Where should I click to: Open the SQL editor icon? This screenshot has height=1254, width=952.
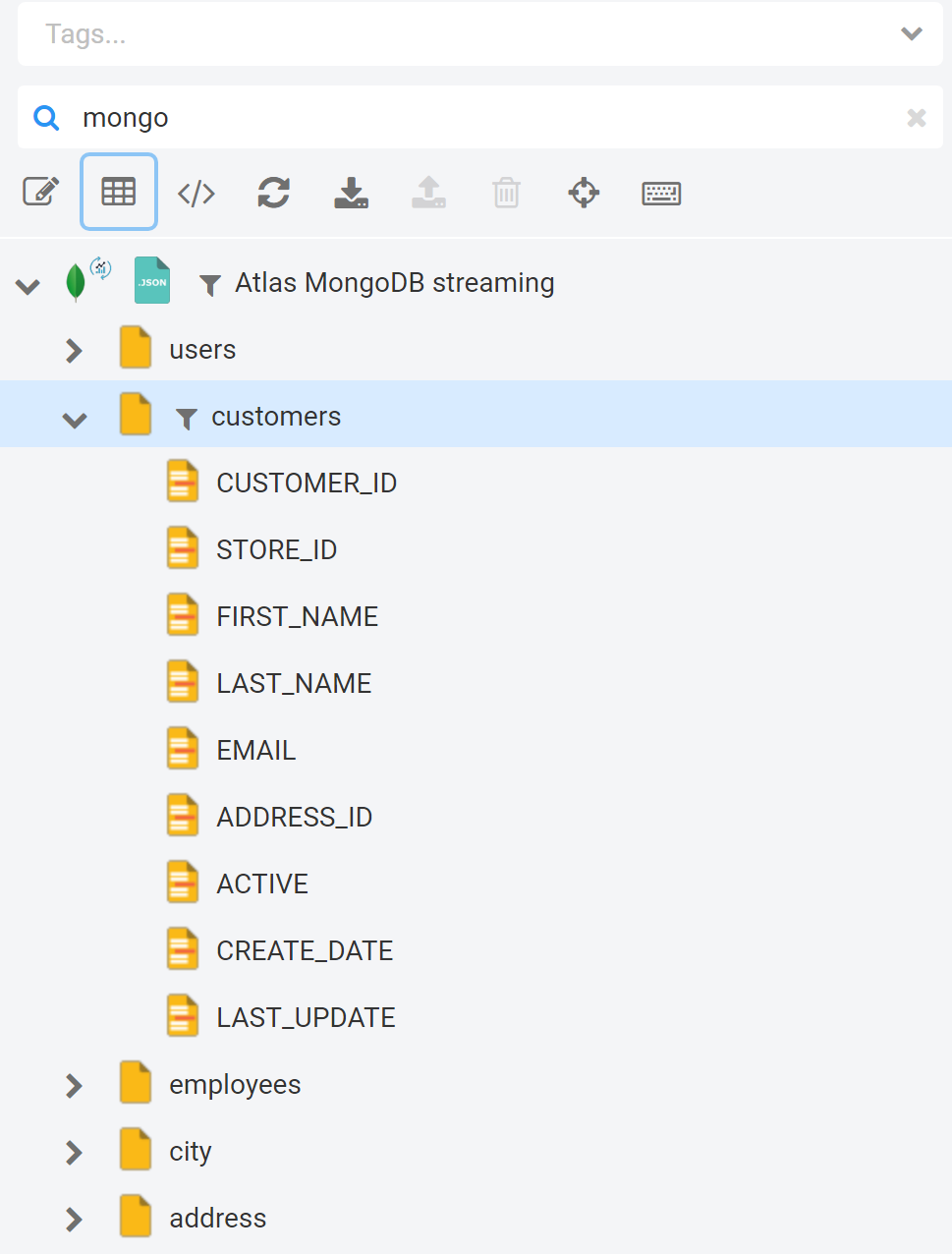click(196, 193)
